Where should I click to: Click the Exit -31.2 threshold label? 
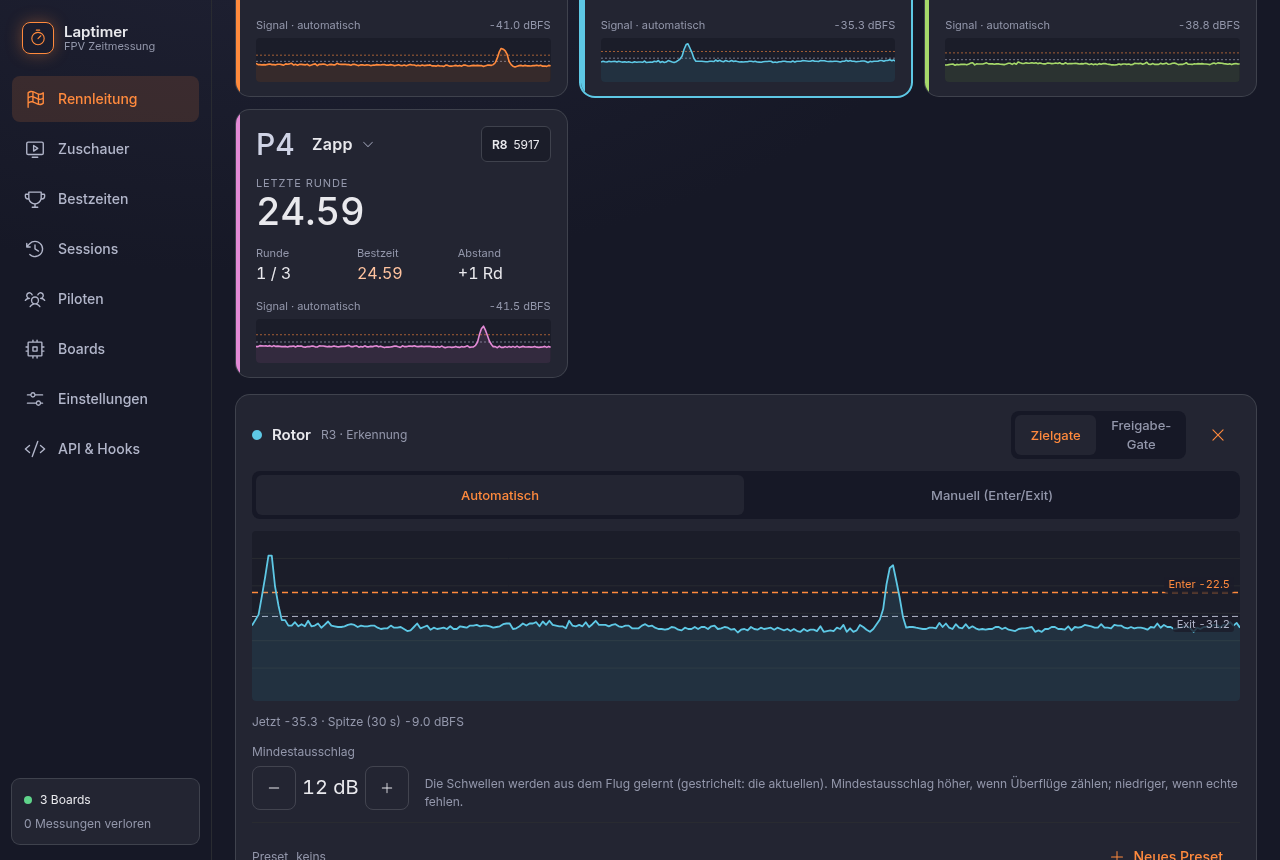(x=1203, y=624)
